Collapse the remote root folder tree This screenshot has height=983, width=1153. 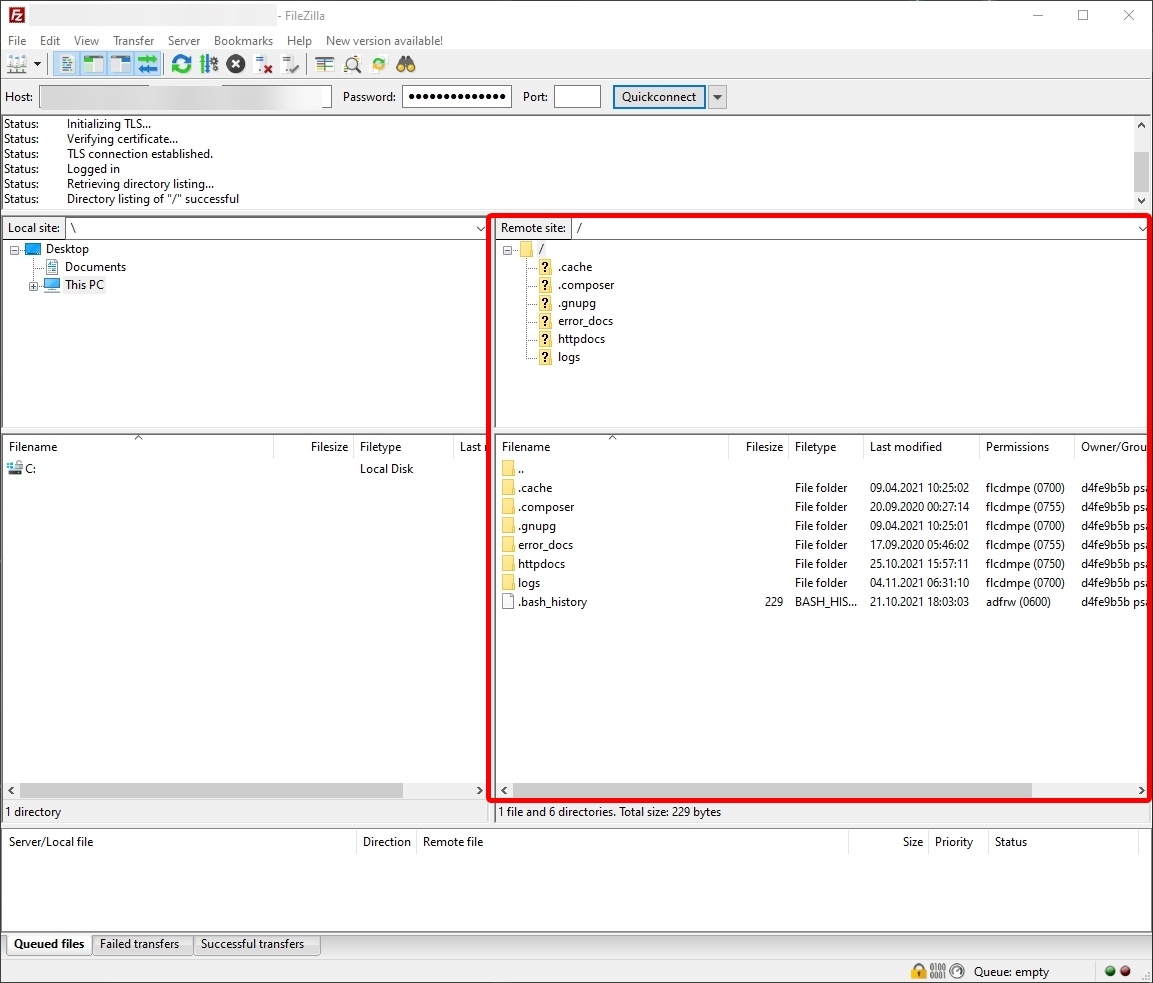(x=508, y=250)
